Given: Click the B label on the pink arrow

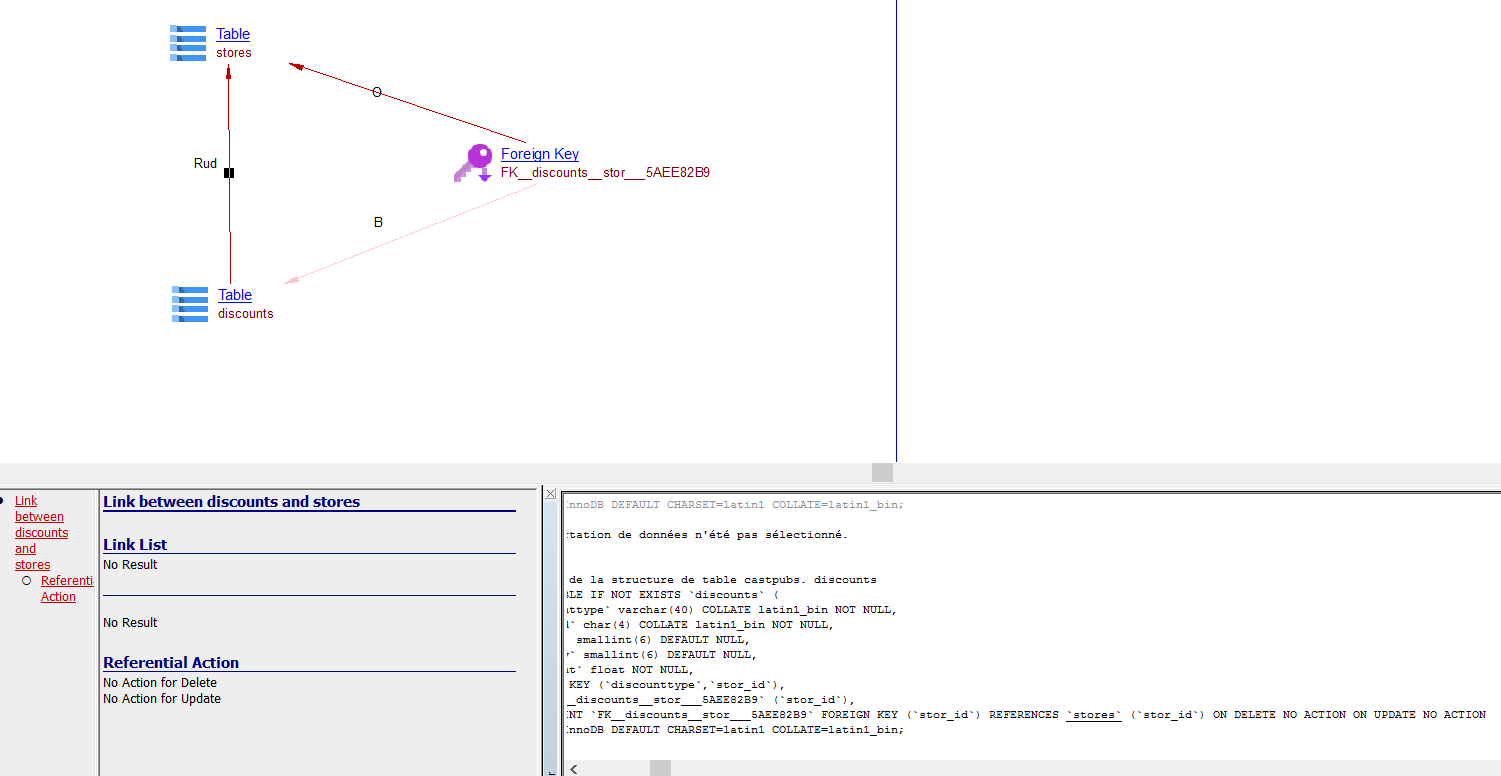Looking at the screenshot, I should tap(378, 222).
